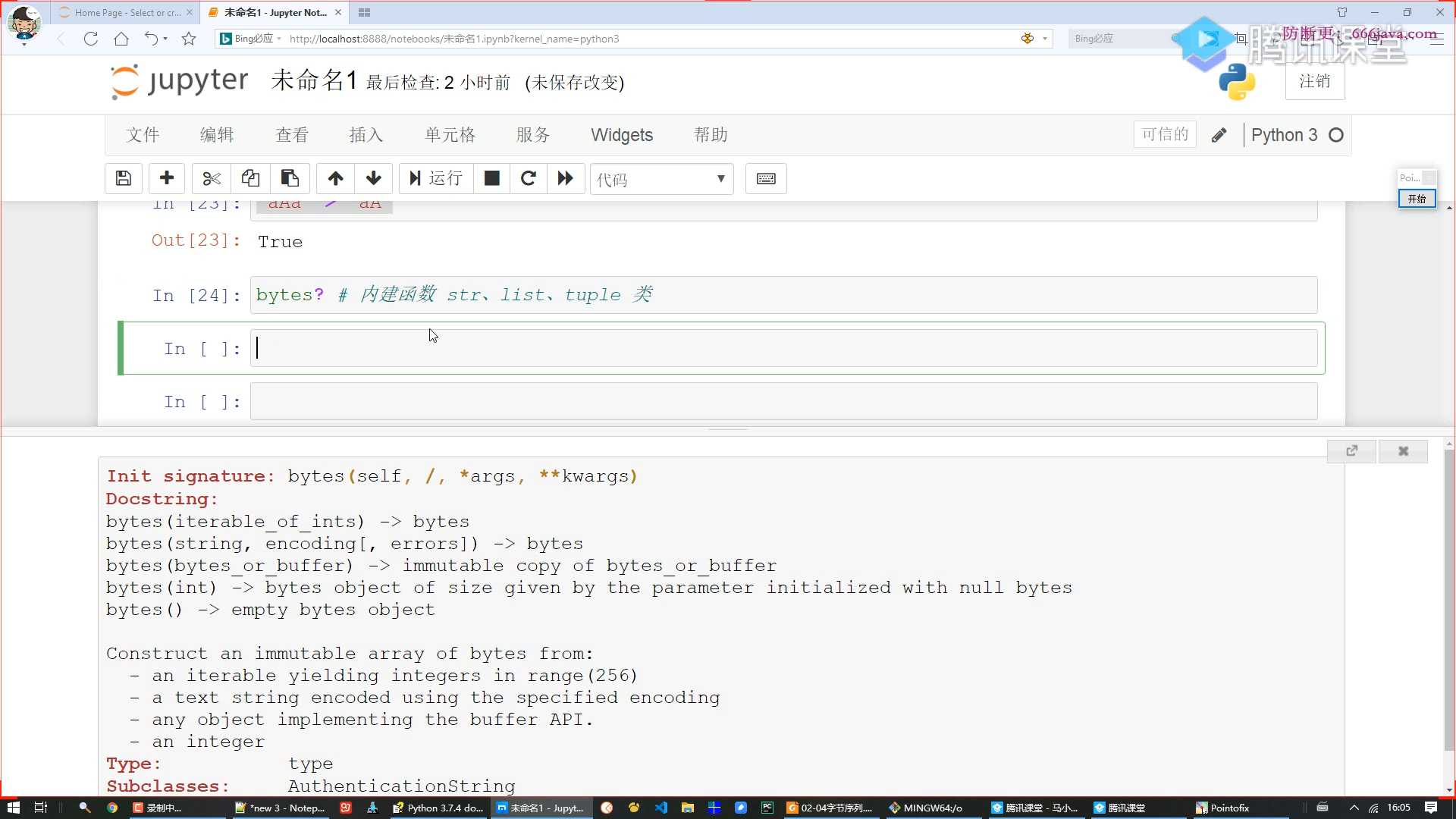The width and height of the screenshot is (1456, 819).
Task: Switch to Home Page browser tab
Action: [x=127, y=12]
